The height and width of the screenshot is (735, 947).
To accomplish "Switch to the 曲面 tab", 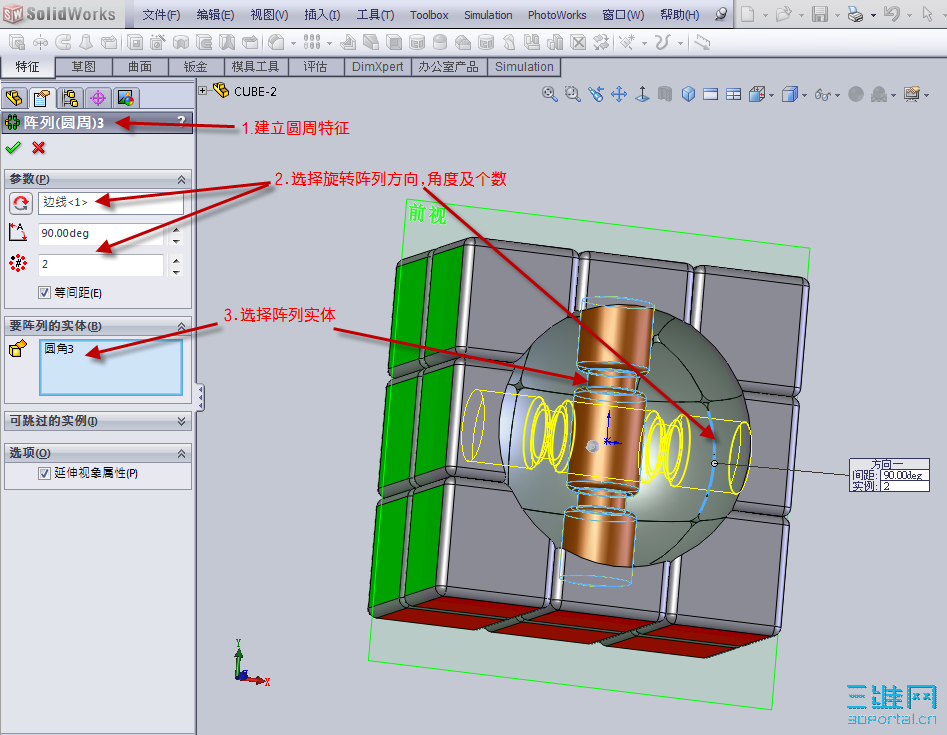I will click(x=140, y=66).
